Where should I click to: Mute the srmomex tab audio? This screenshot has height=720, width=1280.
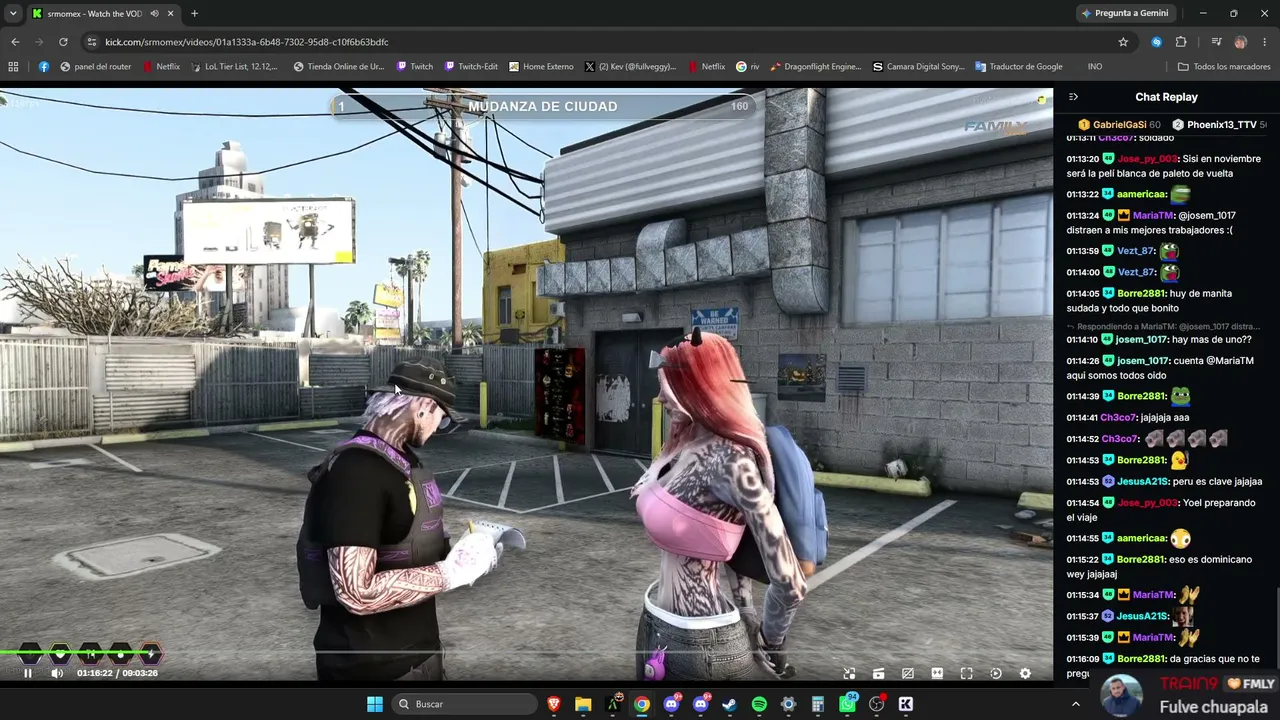(154, 13)
